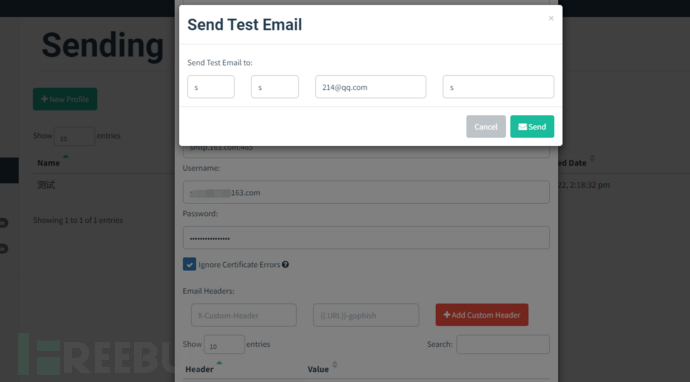Open the Show entries dropdown in headers table

[x=224, y=344]
